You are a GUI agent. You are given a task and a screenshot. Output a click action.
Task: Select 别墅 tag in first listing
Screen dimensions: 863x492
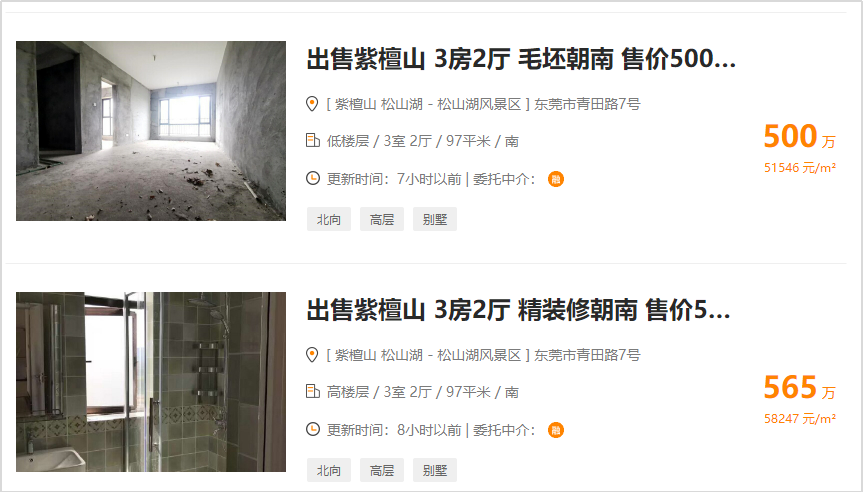coord(435,219)
